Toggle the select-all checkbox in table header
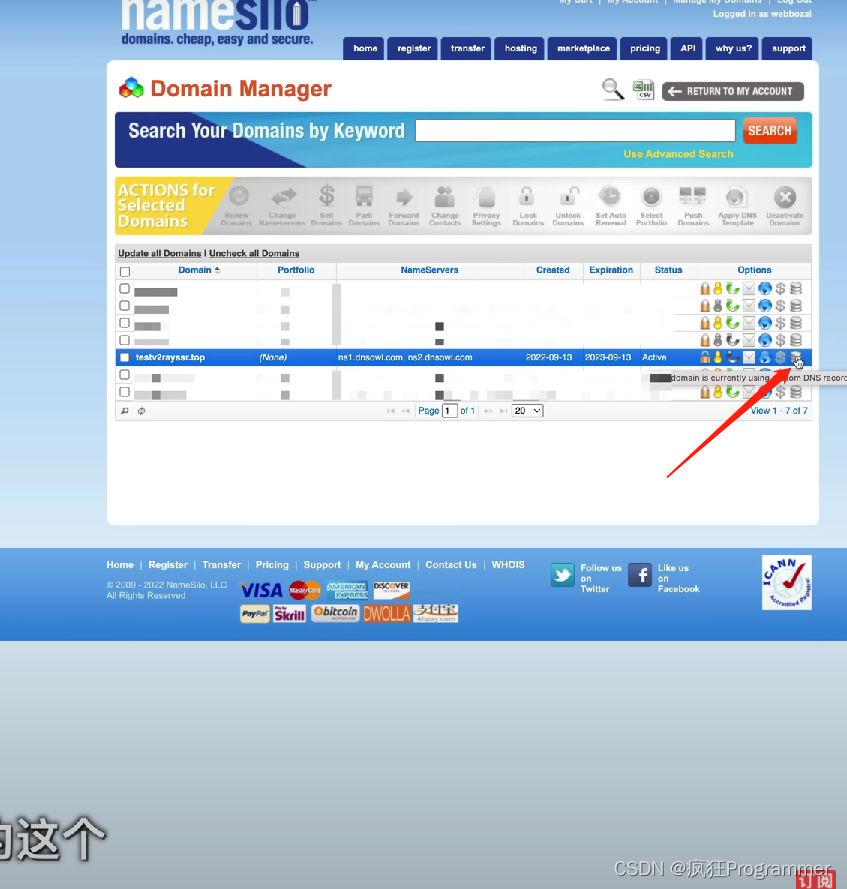The width and height of the screenshot is (847, 889). click(x=125, y=271)
